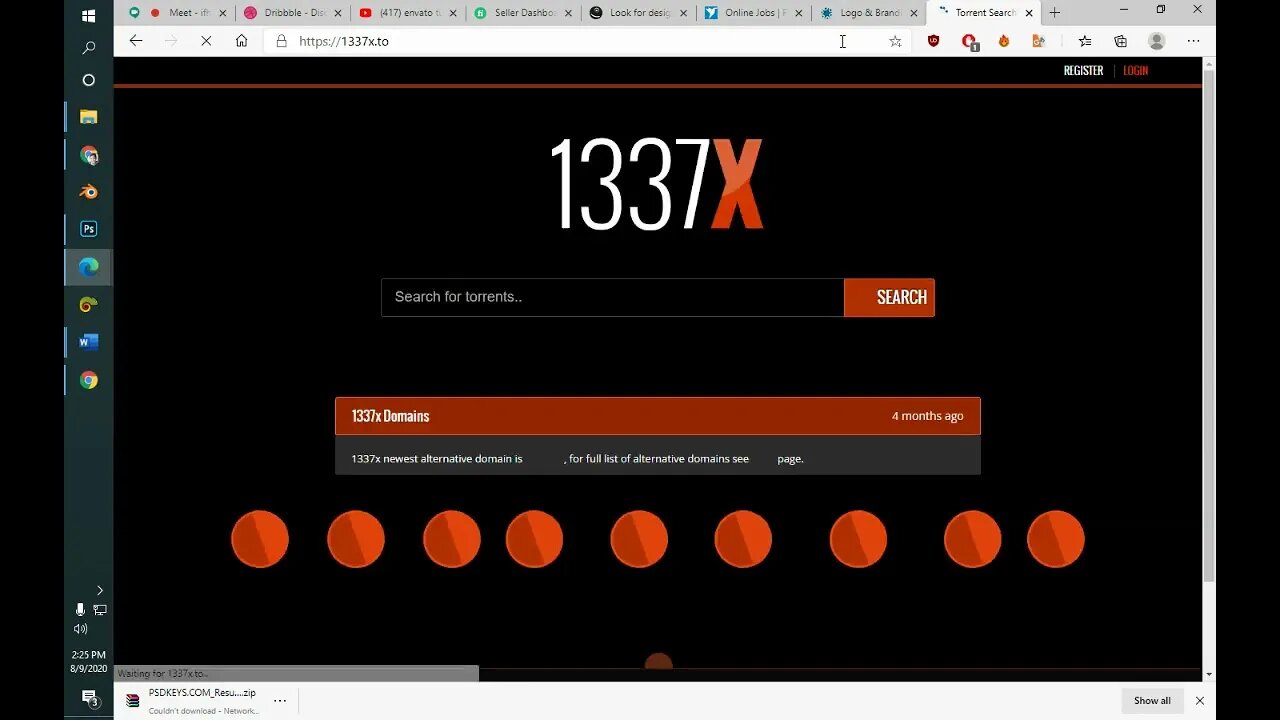
Task: Add this page to favorites star icon
Action: tap(895, 41)
